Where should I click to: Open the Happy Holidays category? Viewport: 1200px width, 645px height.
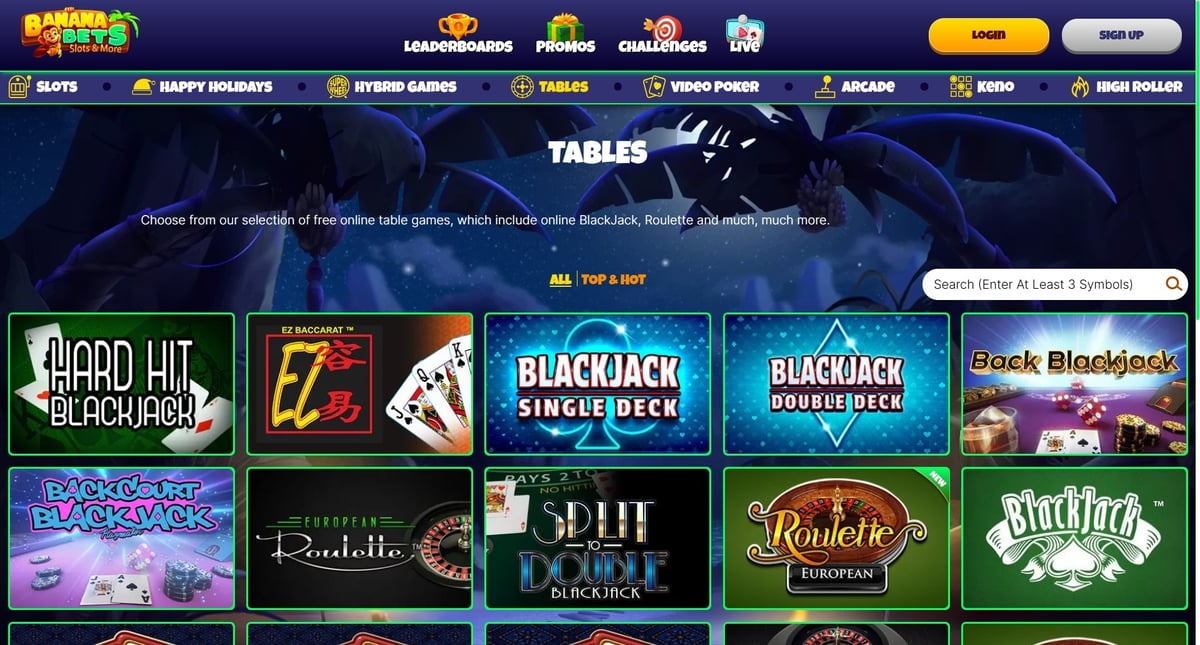pyautogui.click(x=202, y=87)
